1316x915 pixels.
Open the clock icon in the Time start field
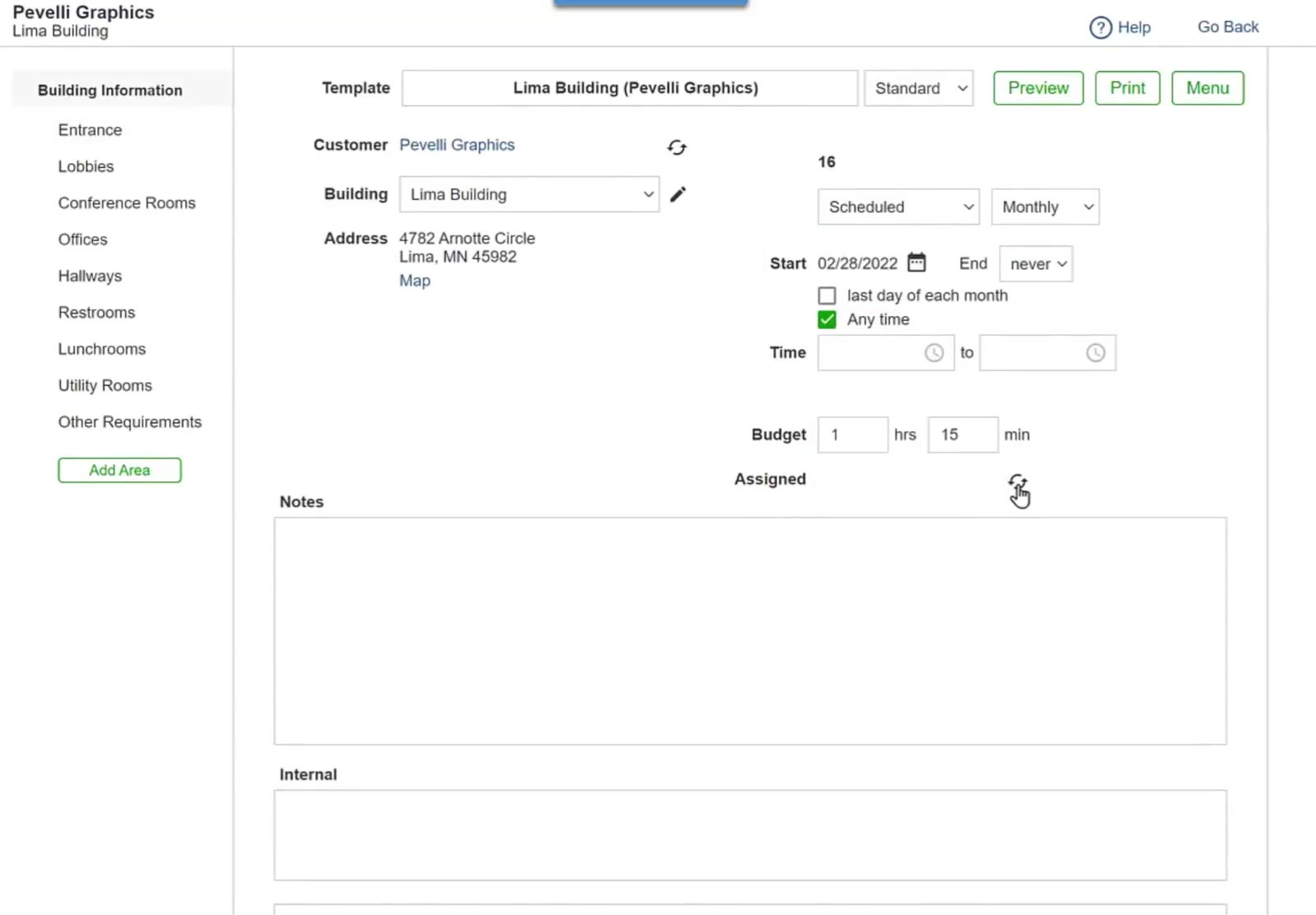pyautogui.click(x=934, y=353)
